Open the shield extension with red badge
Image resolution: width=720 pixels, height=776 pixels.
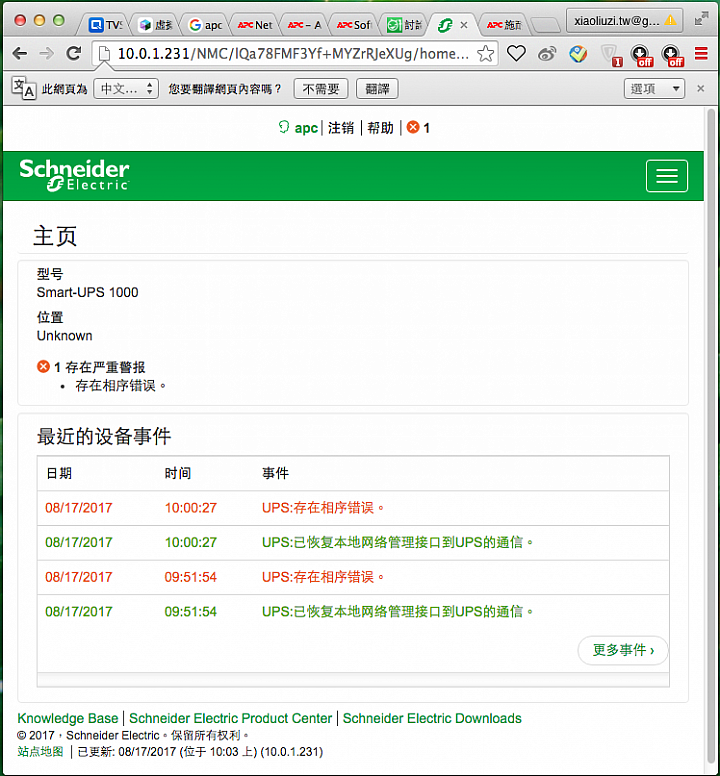click(x=610, y=55)
